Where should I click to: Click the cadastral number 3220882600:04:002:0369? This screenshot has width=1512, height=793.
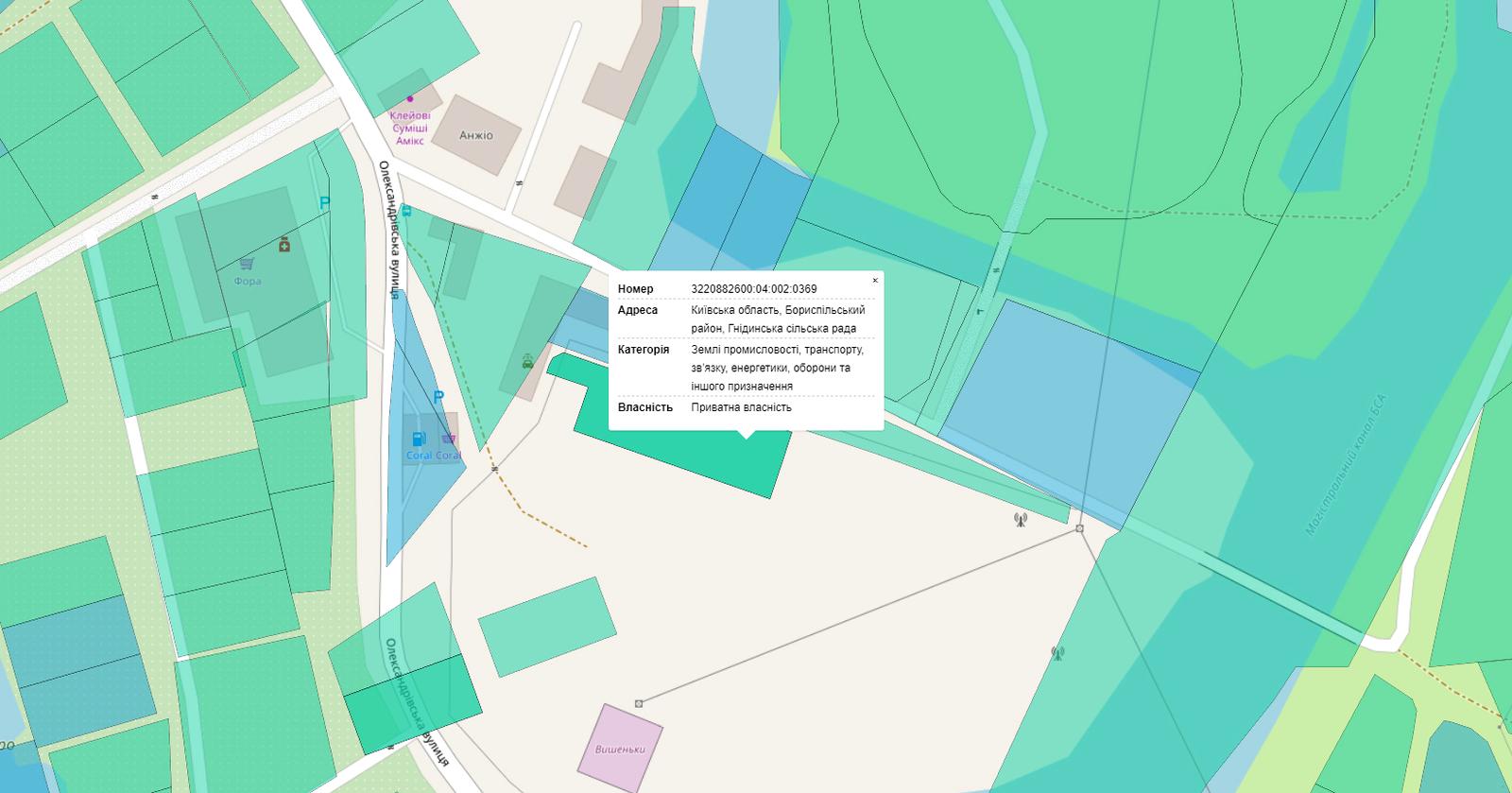pyautogui.click(x=754, y=289)
